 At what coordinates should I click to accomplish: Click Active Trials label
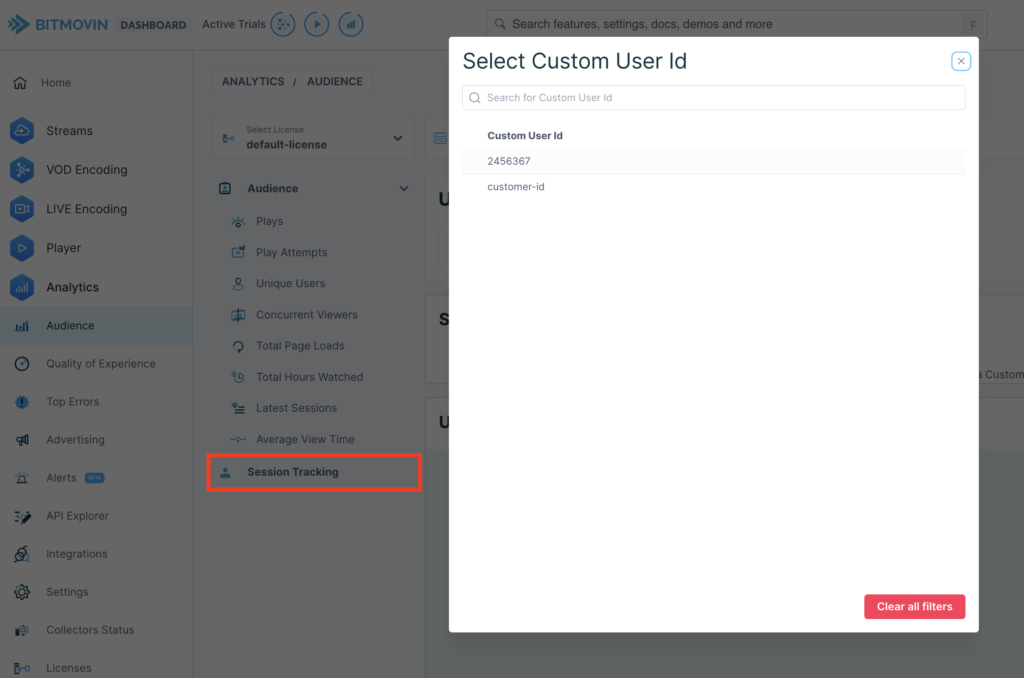coord(234,24)
